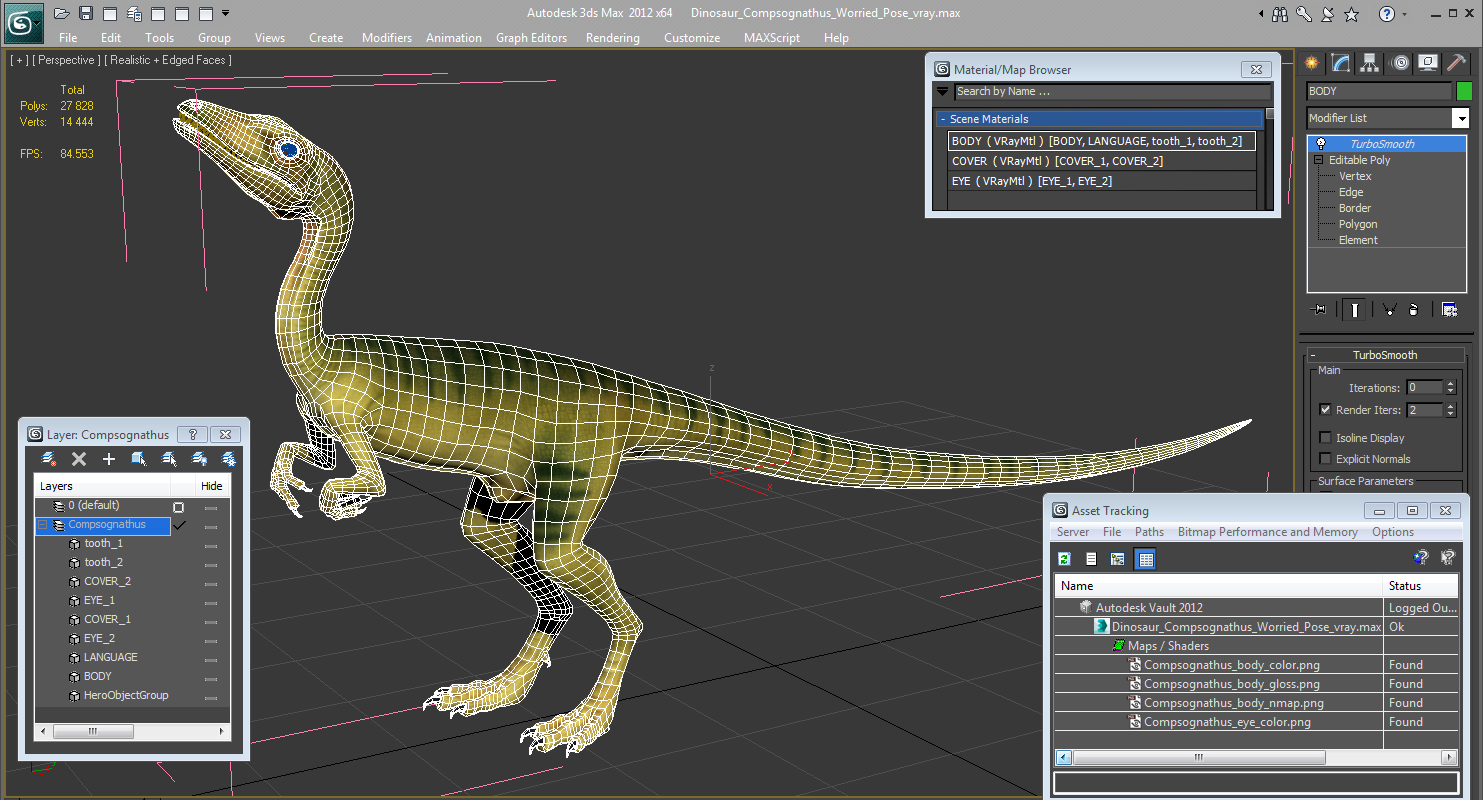
Task: Open quick access toolbar dropdown arrow
Action: (x=226, y=13)
